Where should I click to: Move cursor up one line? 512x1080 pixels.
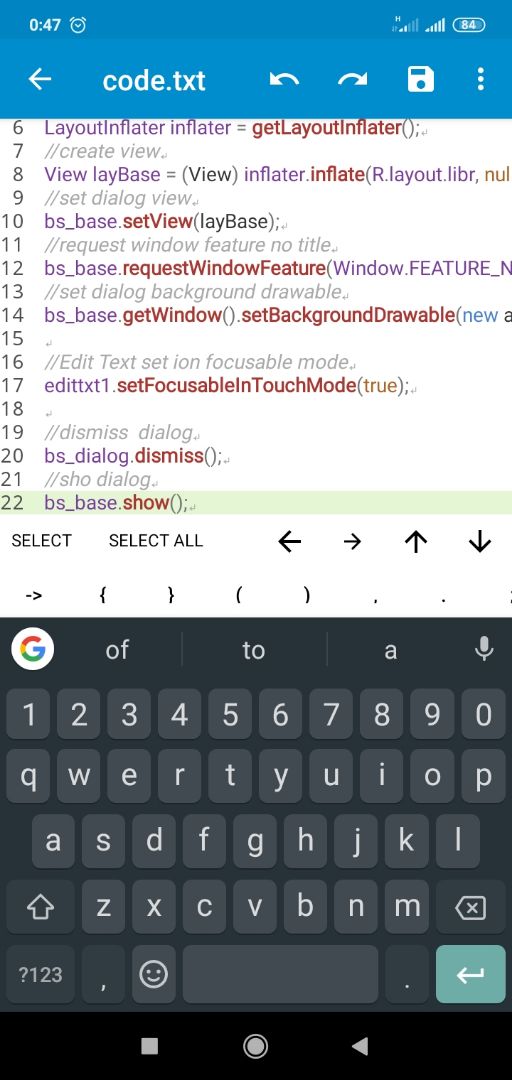point(416,542)
